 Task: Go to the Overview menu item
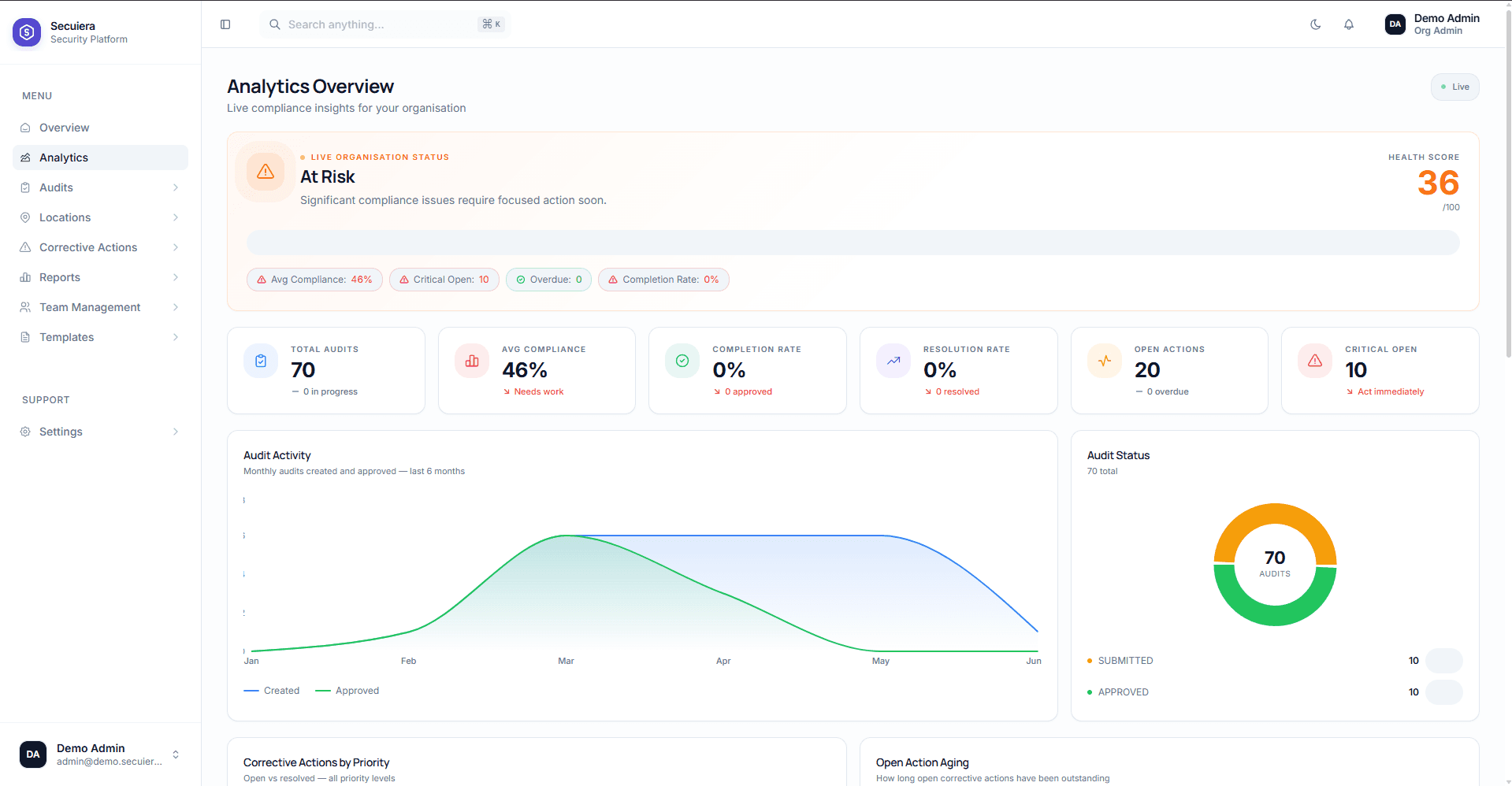pyautogui.click(x=100, y=128)
